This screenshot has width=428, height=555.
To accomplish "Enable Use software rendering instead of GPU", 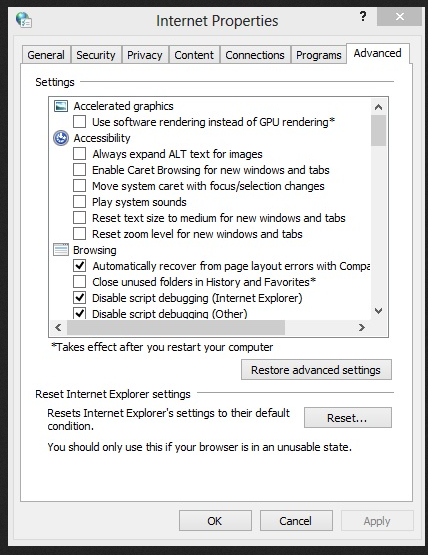I will [x=79, y=122].
